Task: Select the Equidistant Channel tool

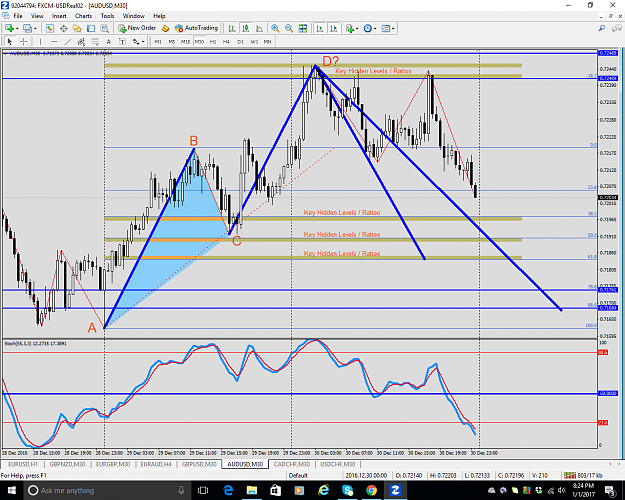Action: click(81, 41)
